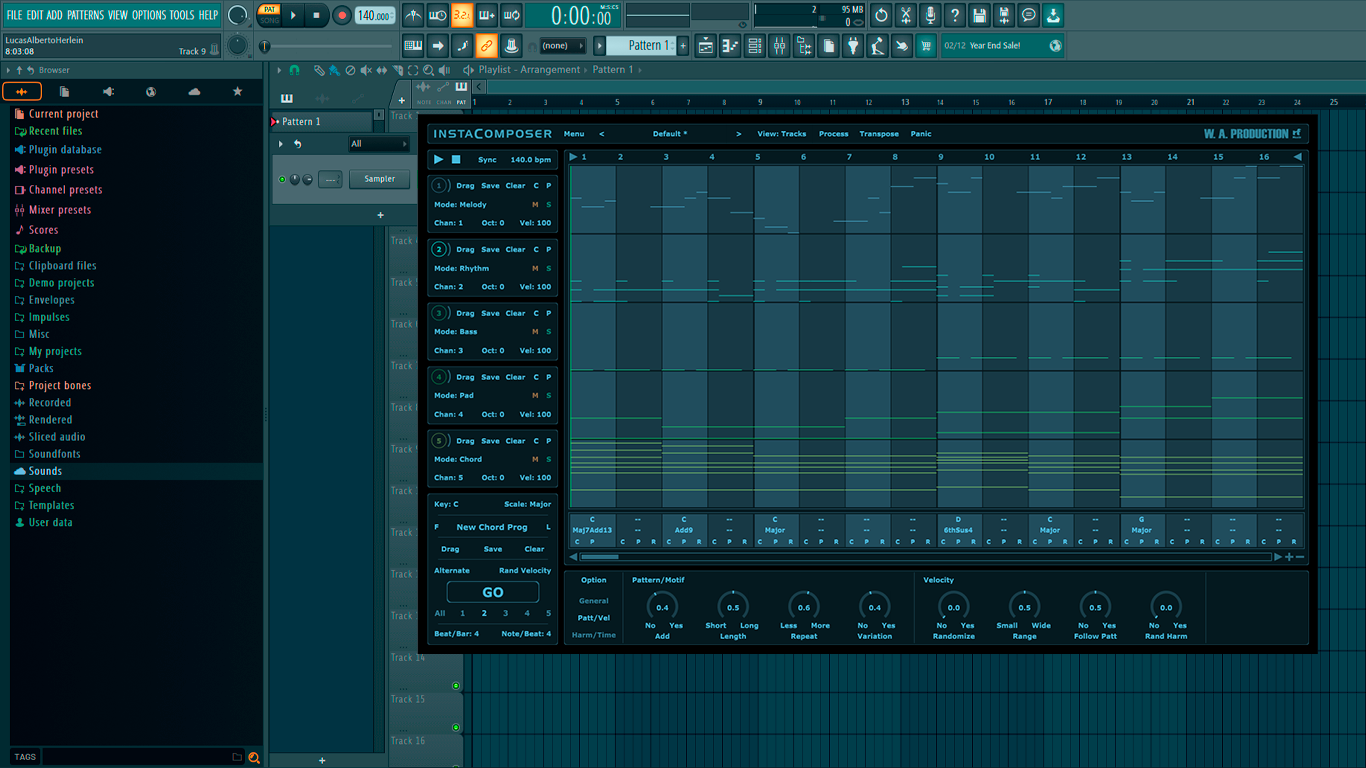Click the plugin picker plug icon
1366x768 pixels.
(853, 46)
